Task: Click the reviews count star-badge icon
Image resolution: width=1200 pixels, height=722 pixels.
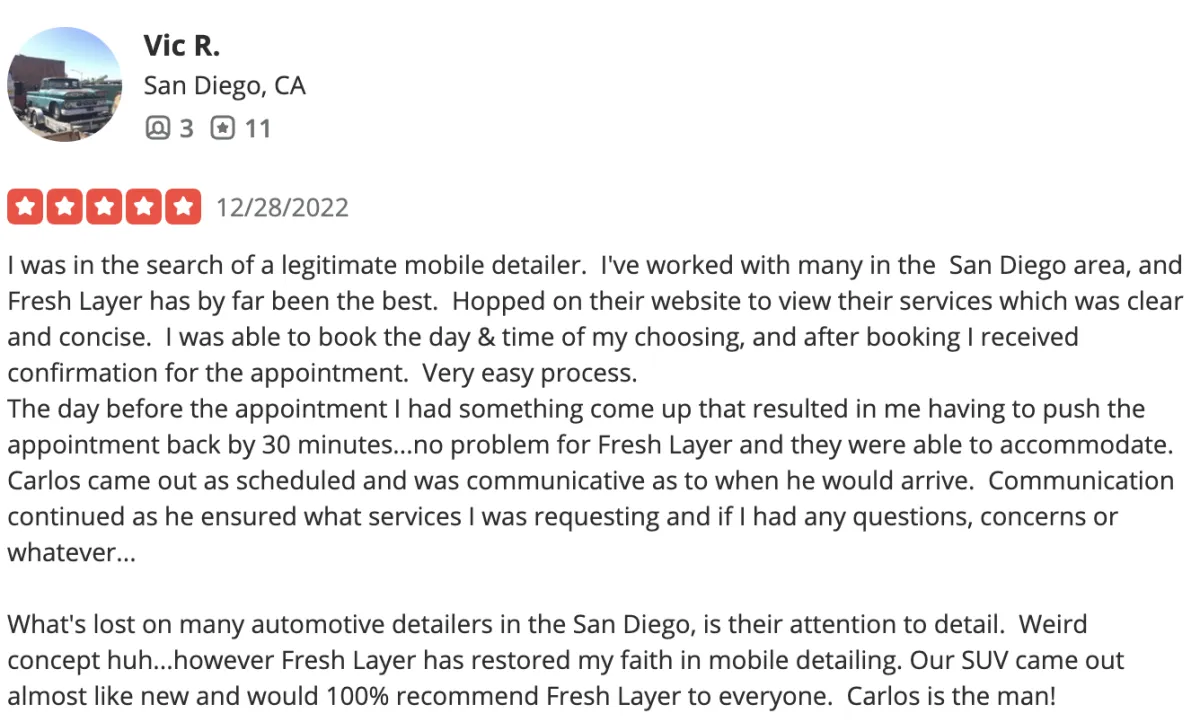Action: (x=222, y=128)
